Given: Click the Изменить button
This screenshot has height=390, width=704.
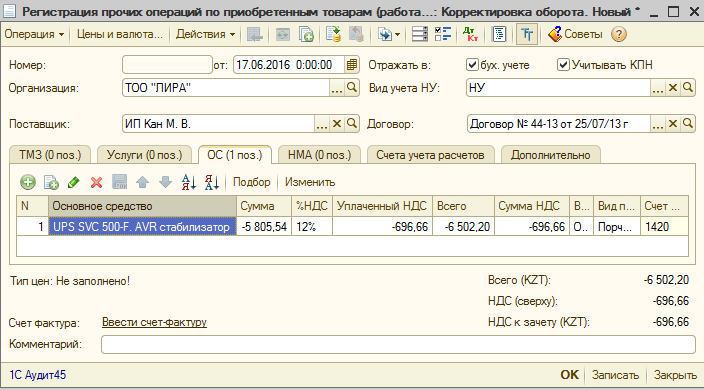Looking at the screenshot, I should tap(310, 182).
